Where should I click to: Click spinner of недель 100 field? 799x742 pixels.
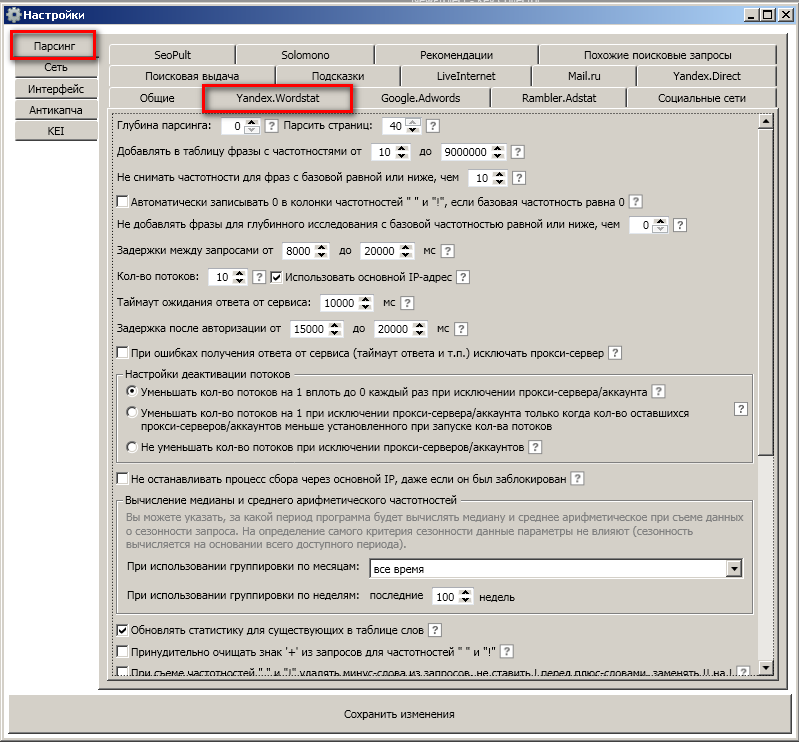tap(465, 596)
